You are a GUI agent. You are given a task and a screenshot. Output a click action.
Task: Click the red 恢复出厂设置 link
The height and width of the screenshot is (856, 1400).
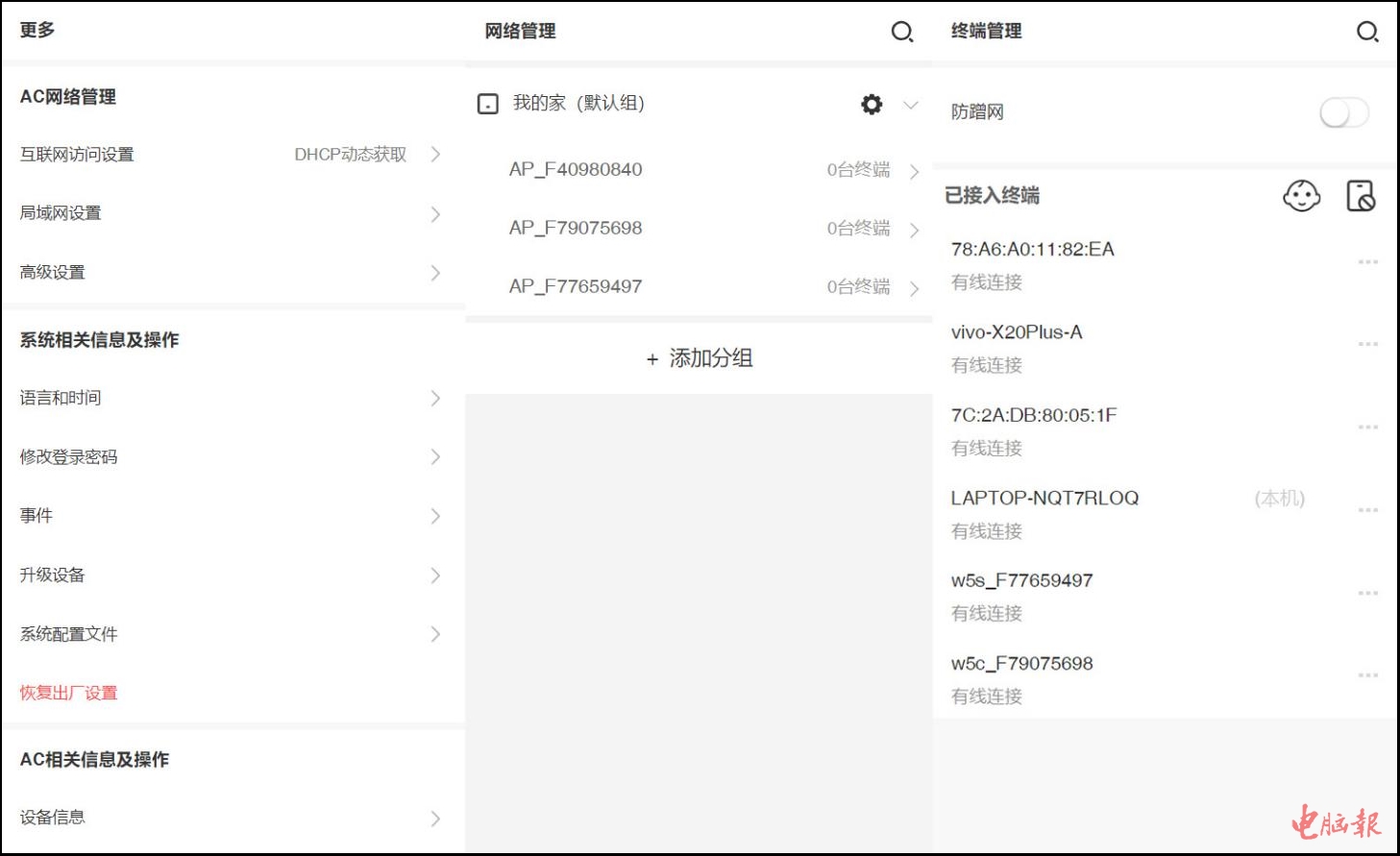pyautogui.click(x=68, y=693)
